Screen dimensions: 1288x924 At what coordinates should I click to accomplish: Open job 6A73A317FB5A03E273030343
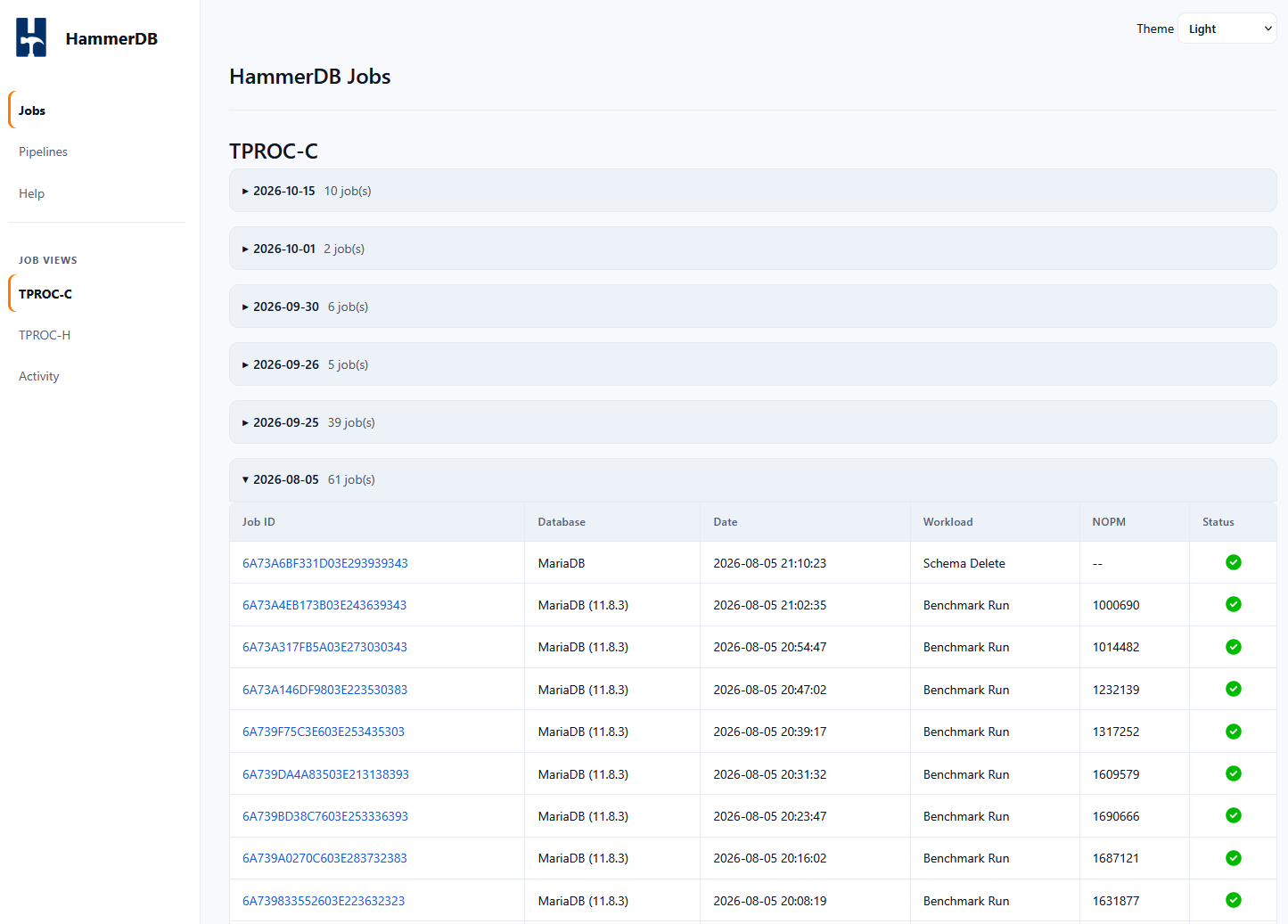click(x=324, y=647)
